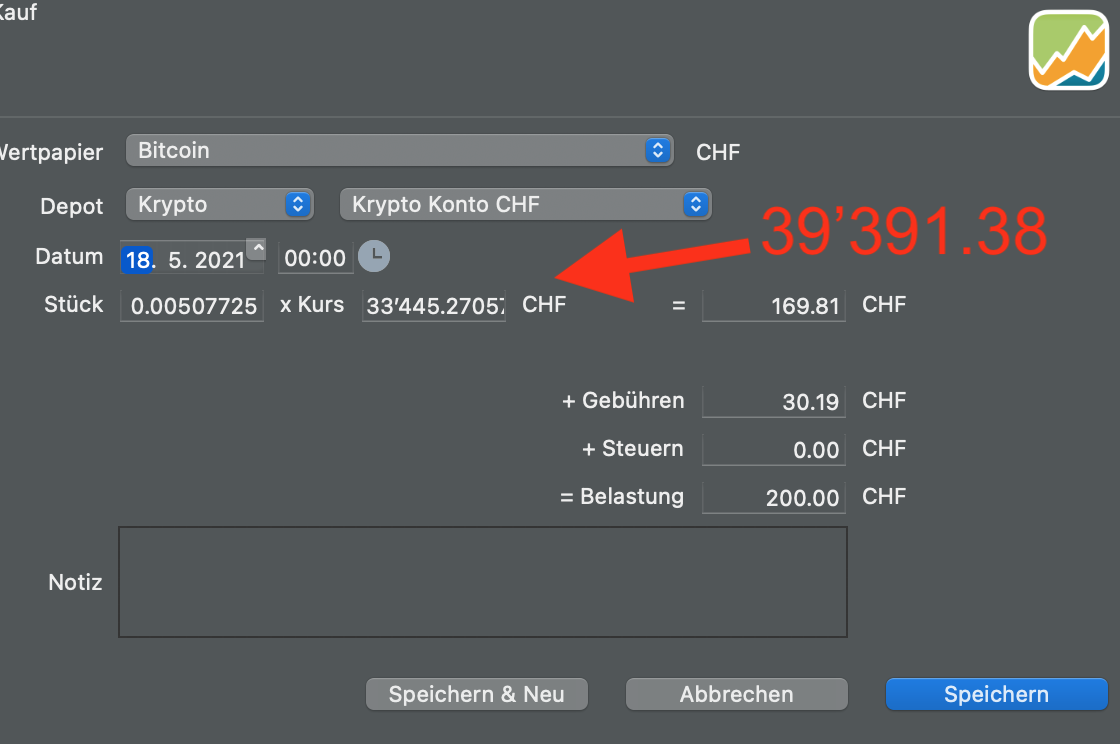The image size is (1120, 744).
Task: Click the Speichern & Neu button
Action: (476, 693)
